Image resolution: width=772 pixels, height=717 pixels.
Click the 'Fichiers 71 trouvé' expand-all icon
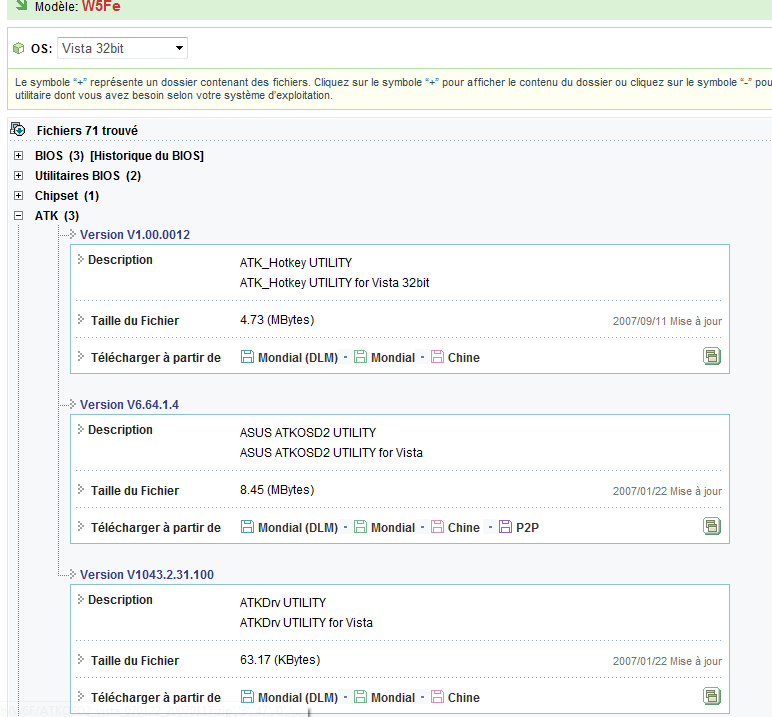tap(17, 130)
